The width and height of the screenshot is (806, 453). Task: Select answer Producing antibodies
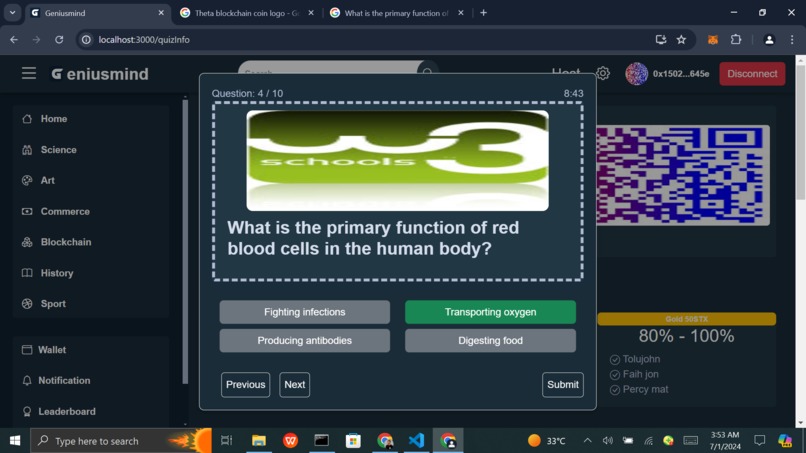coord(305,340)
